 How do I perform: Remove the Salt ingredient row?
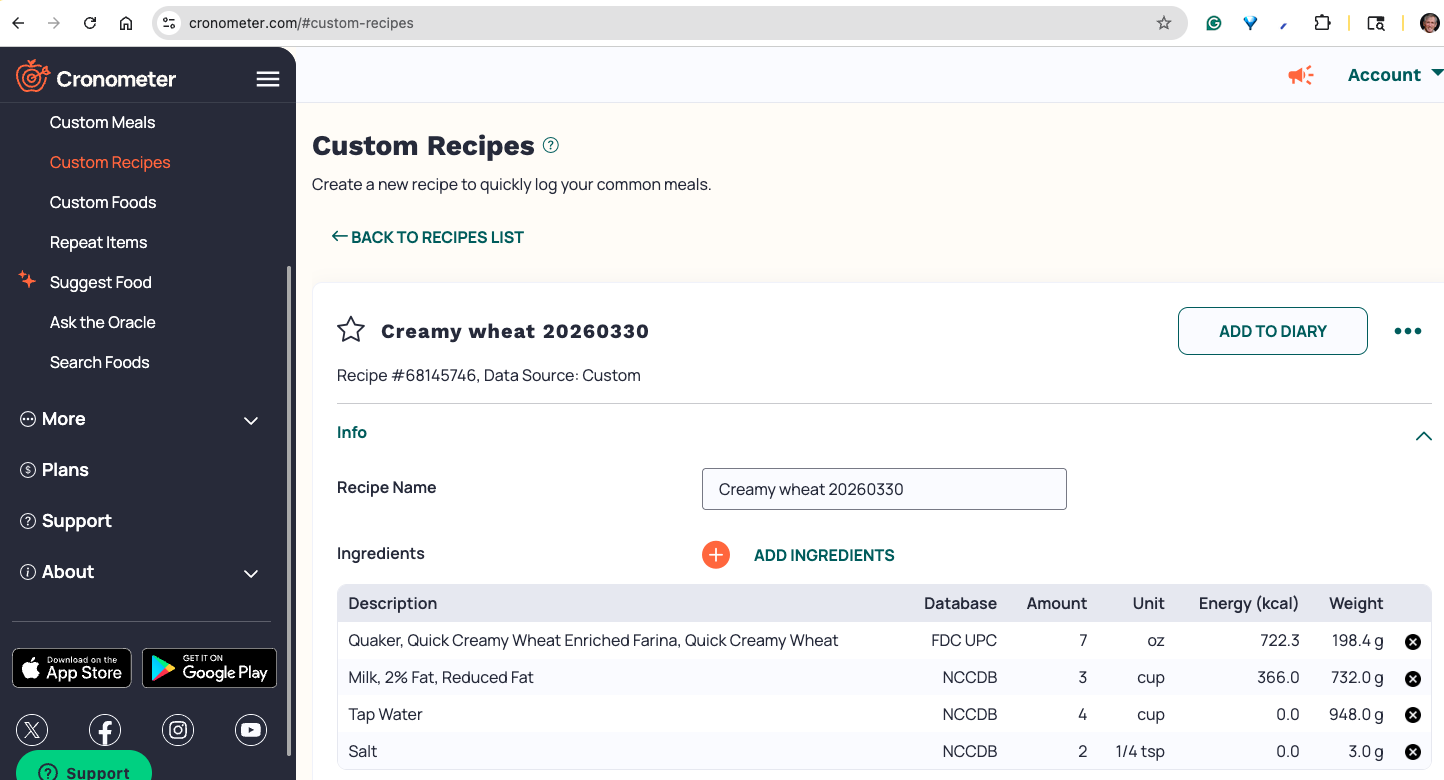[x=1413, y=752]
